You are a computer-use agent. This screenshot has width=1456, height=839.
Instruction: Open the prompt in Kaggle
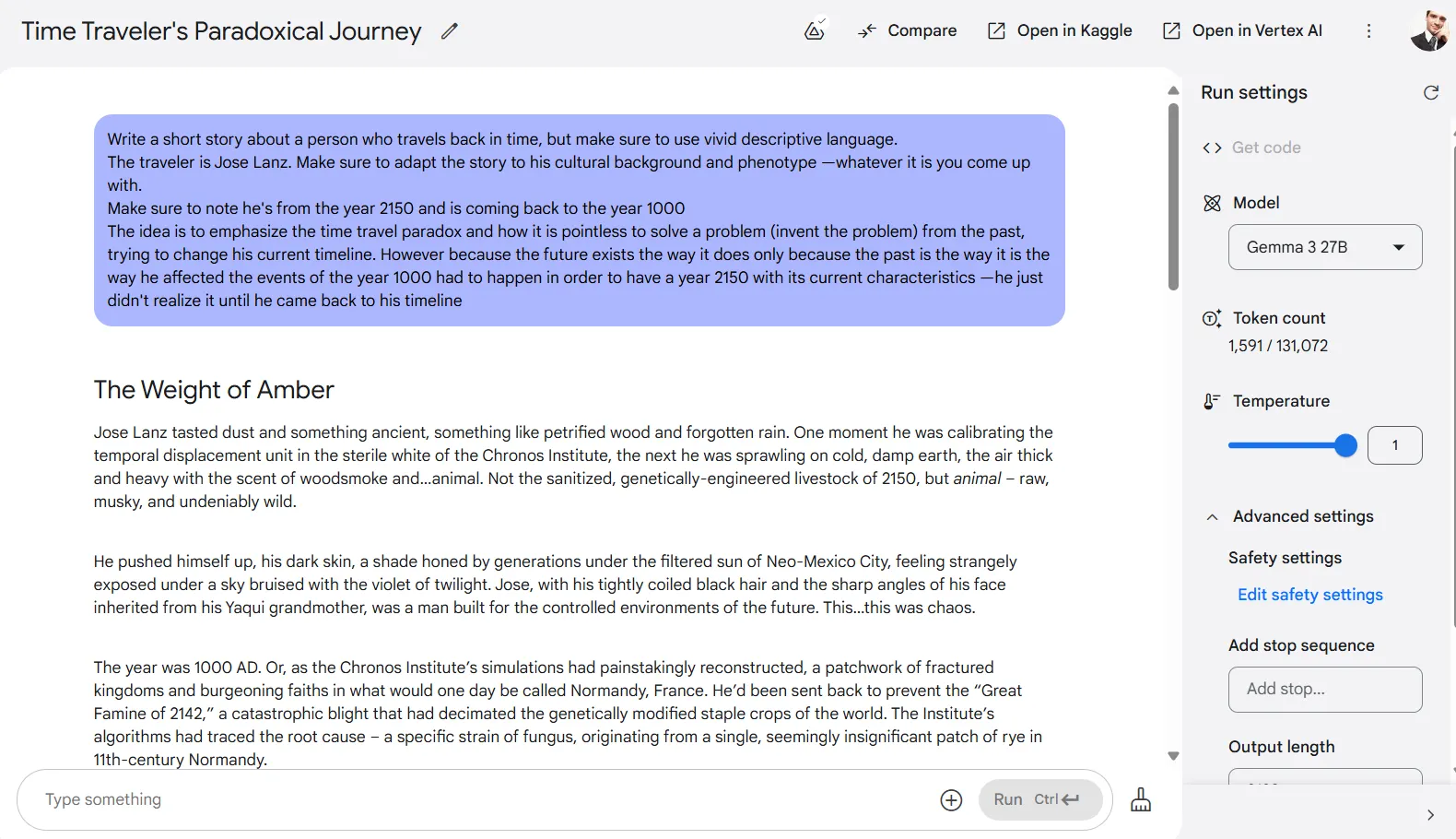pyautogui.click(x=1060, y=31)
